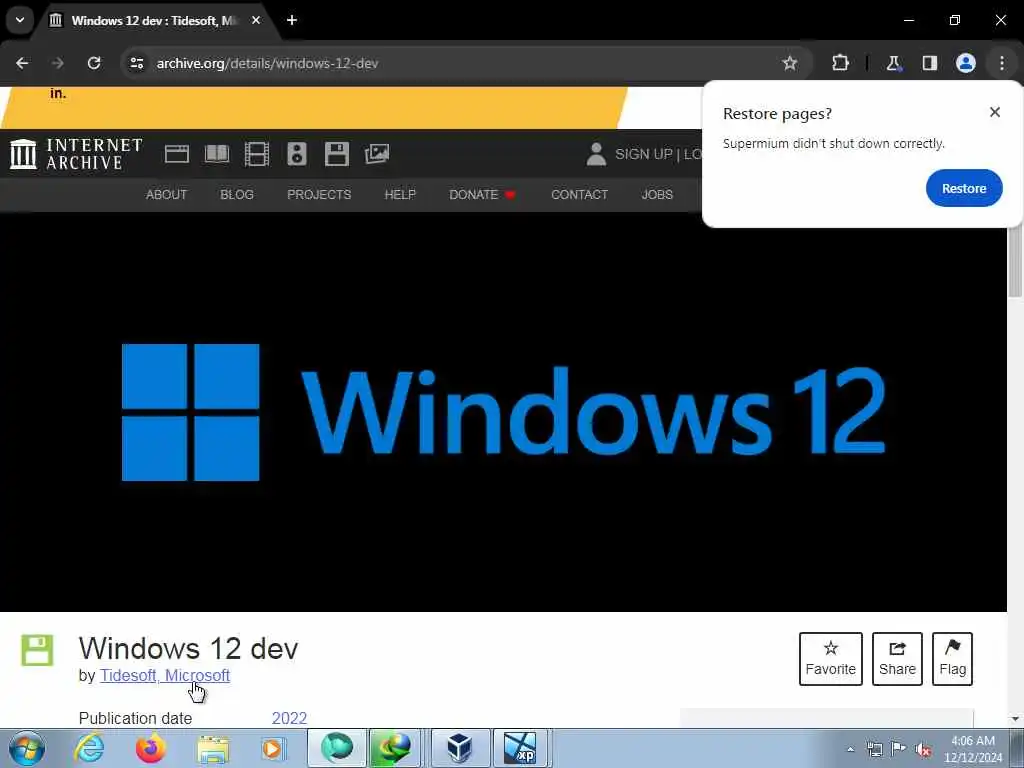Open the extensions puzzle icon
This screenshot has height=768, width=1024.
[x=840, y=63]
